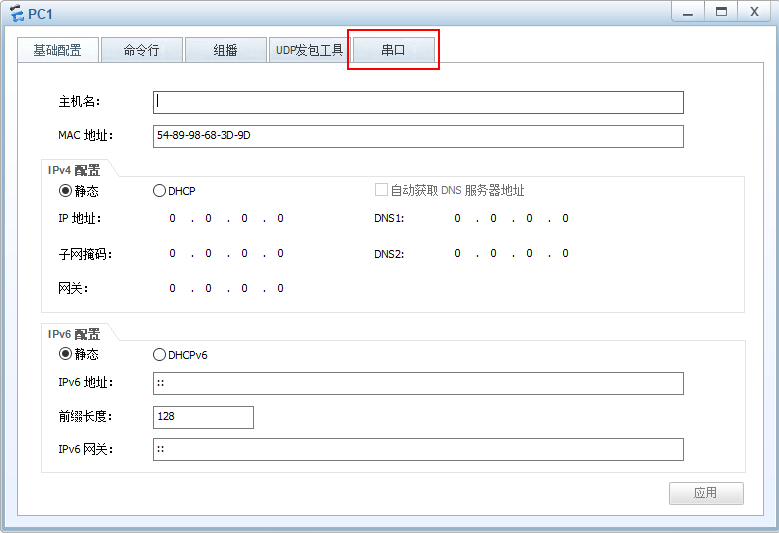Click the 前缀长度 field showing 128

[x=203, y=417]
